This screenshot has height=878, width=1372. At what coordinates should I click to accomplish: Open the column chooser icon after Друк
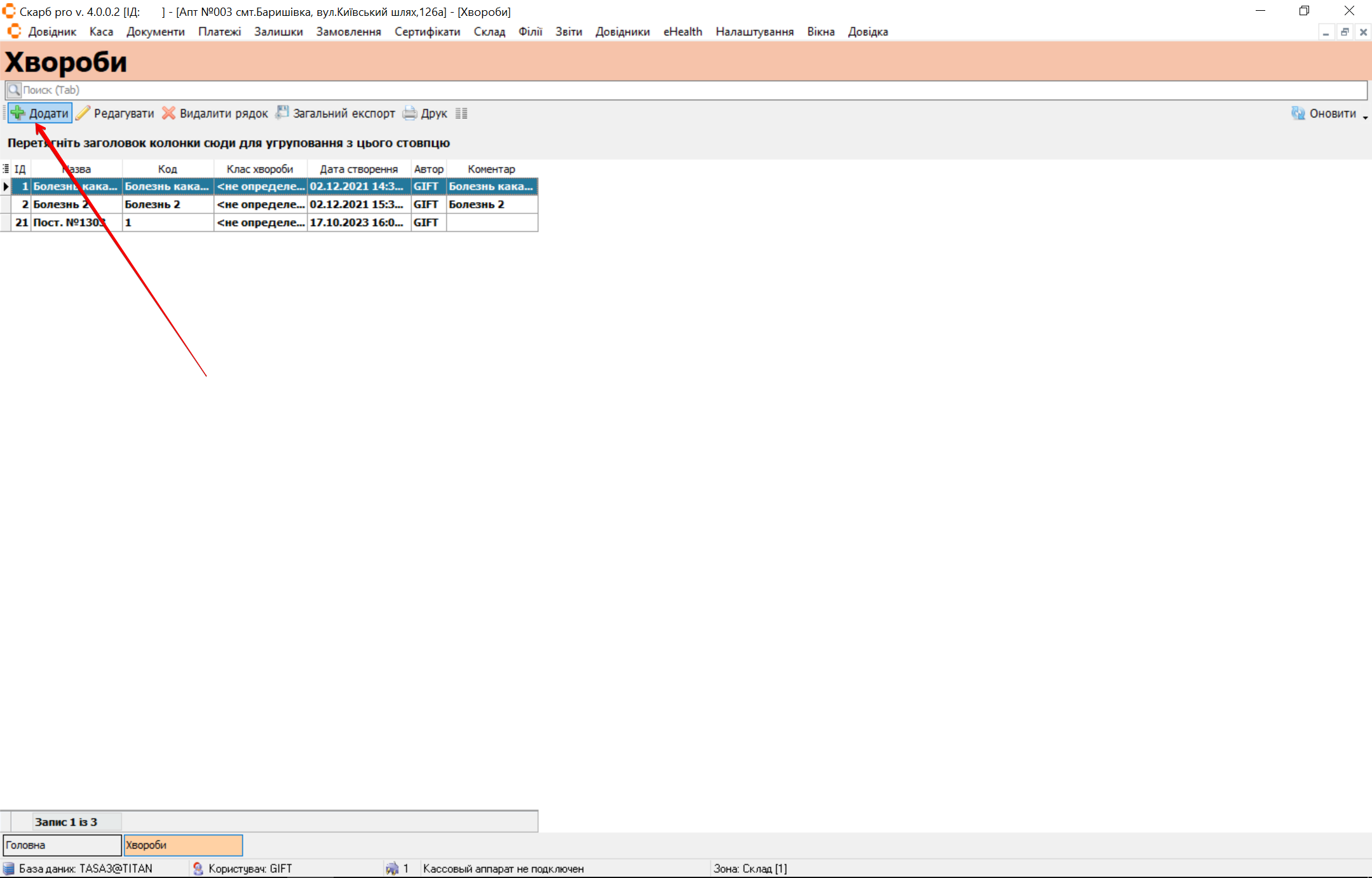(461, 113)
